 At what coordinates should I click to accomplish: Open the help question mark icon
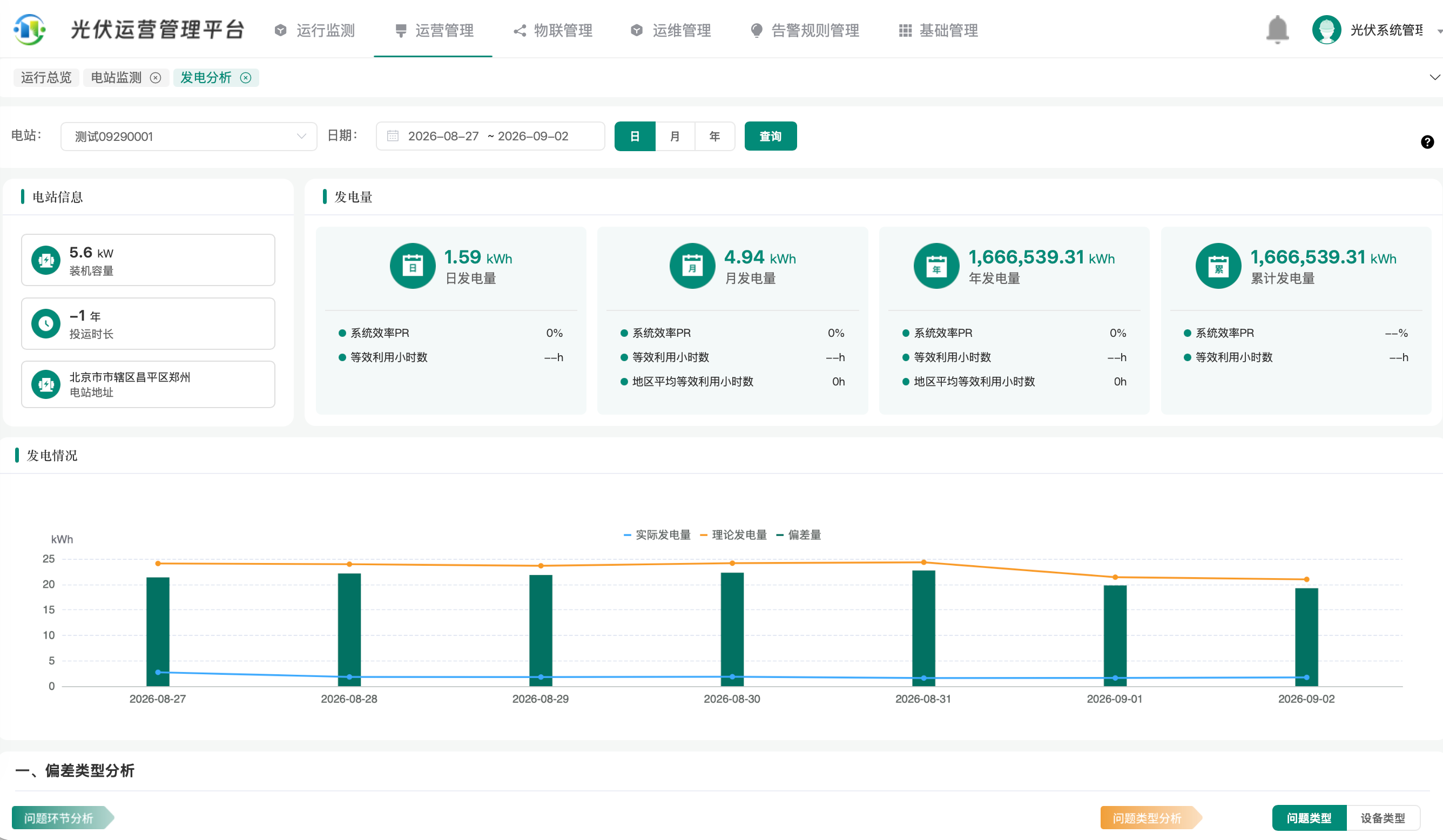click(1427, 141)
